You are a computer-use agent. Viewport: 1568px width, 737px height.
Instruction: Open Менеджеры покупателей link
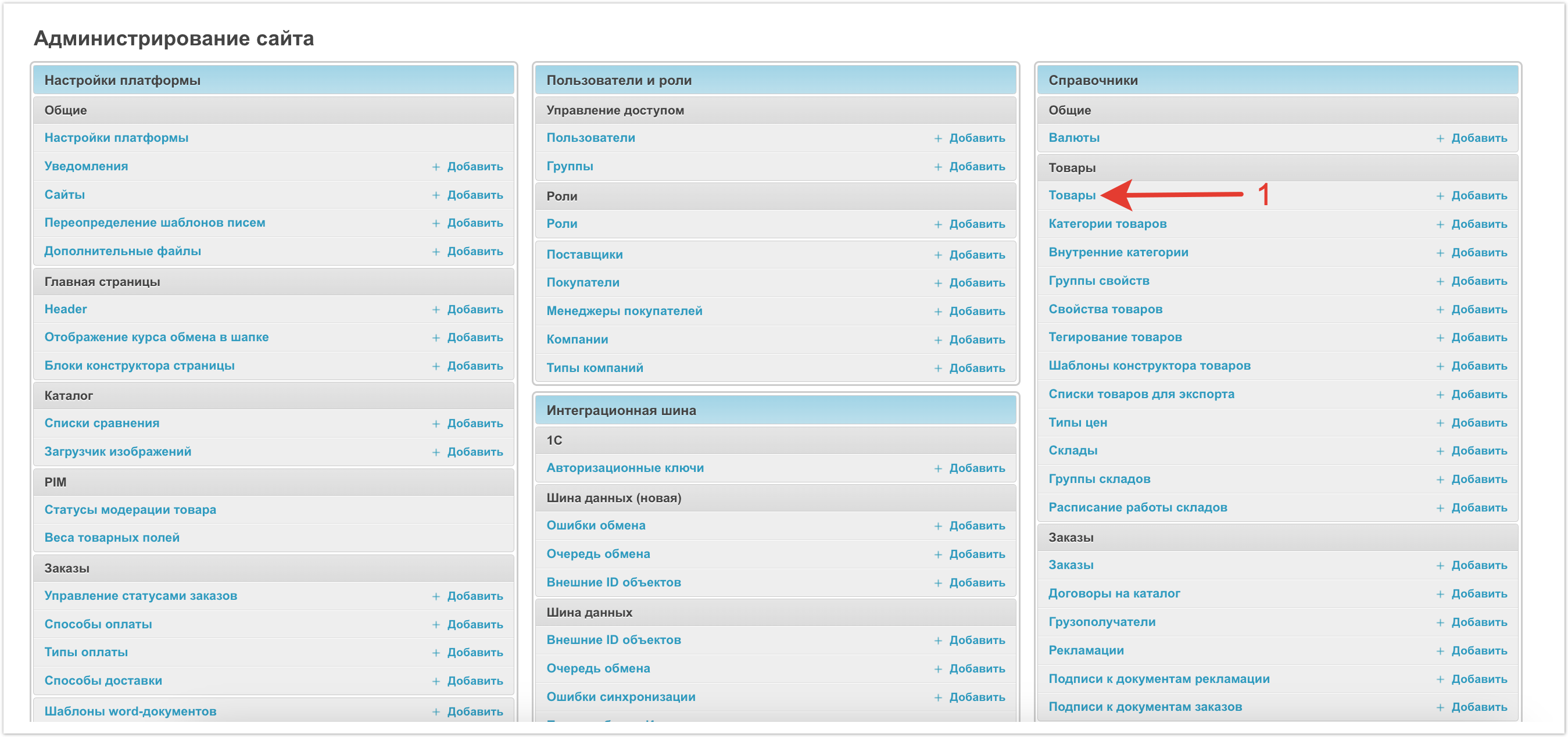[624, 311]
